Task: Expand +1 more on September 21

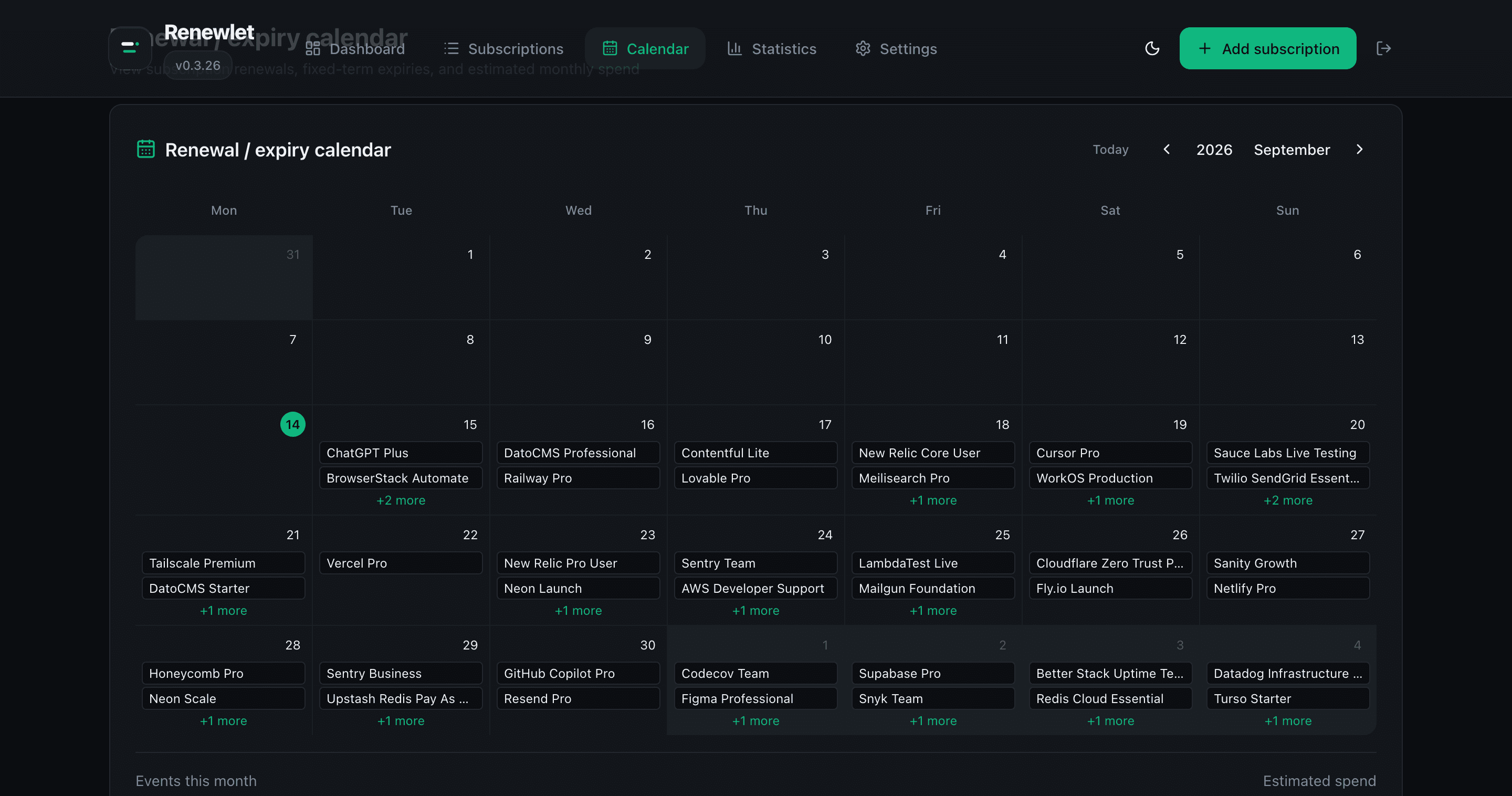Action: click(x=223, y=611)
